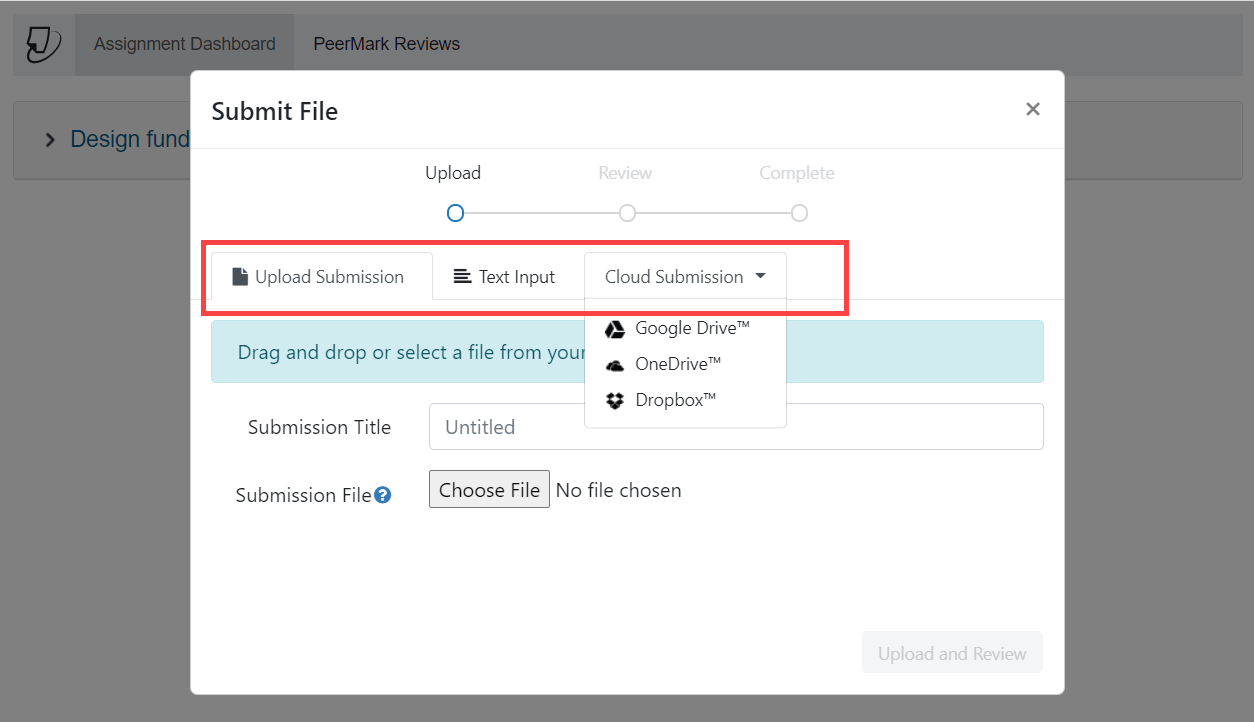Go to PeerMark Reviews tab
Screen dimensions: 1254x722
(386, 44)
